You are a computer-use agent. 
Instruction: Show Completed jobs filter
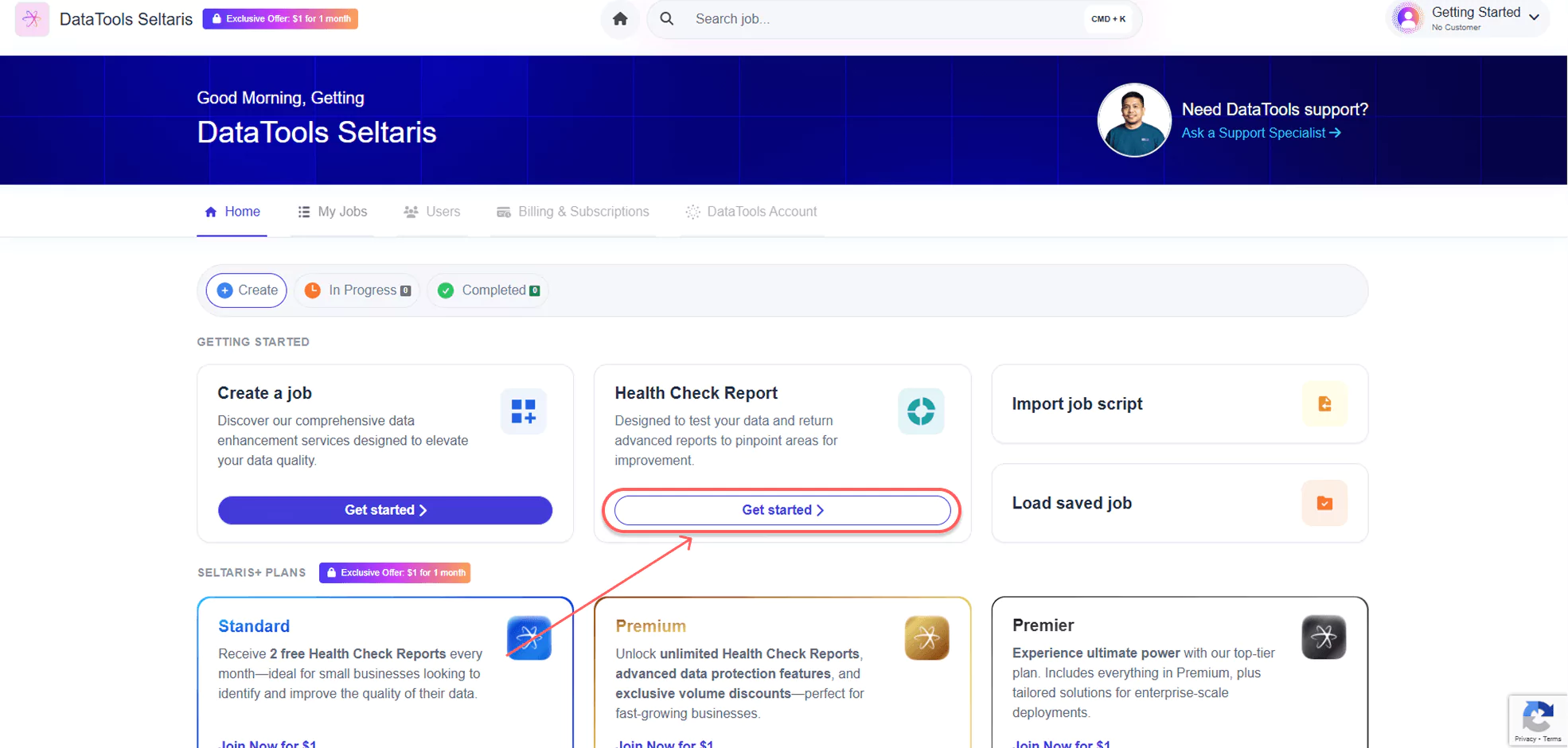[x=489, y=290]
